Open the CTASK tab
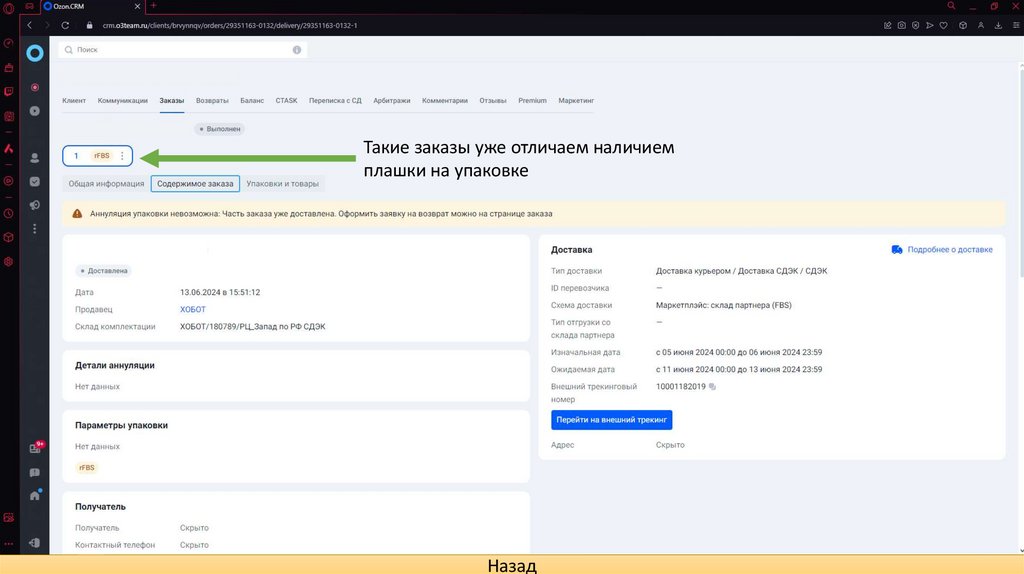The width and height of the screenshot is (1024, 574). (x=286, y=101)
